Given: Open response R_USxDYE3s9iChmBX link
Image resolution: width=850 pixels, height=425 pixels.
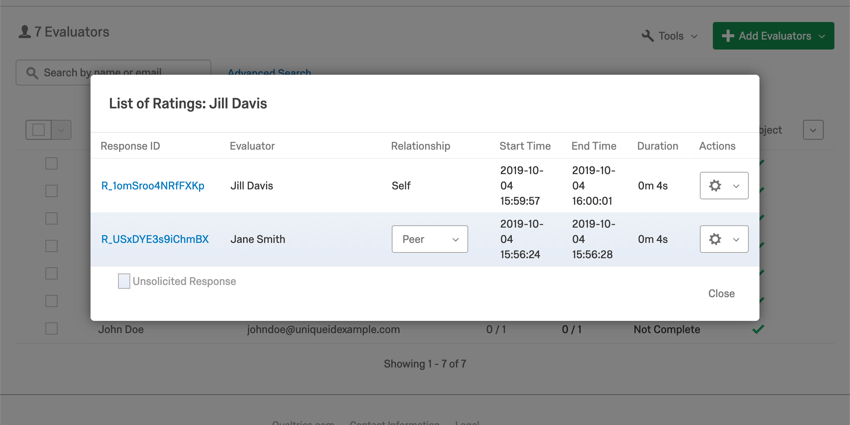Looking at the screenshot, I should pyautogui.click(x=155, y=240).
